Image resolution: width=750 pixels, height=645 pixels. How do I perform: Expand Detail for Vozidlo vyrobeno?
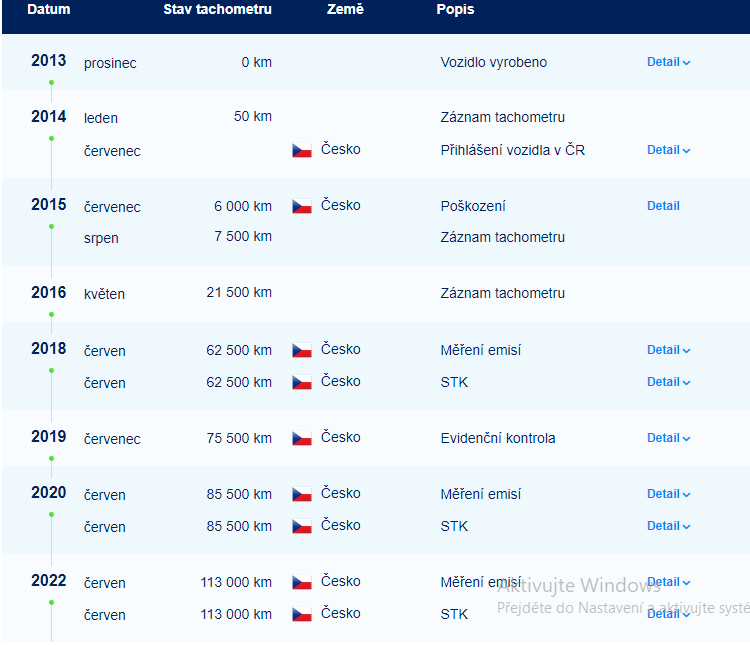(668, 62)
